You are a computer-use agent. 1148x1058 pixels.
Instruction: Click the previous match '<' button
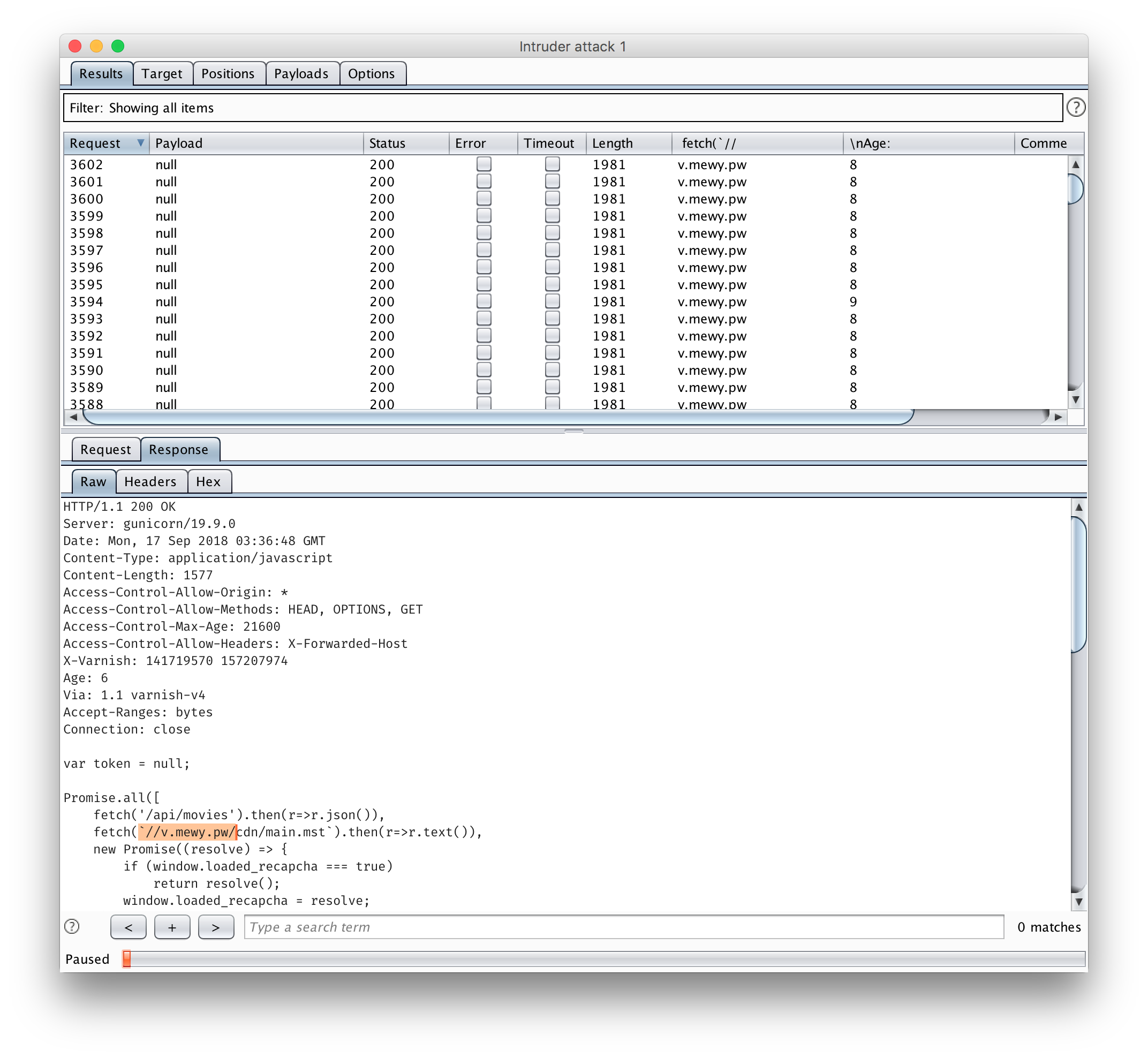[x=129, y=927]
